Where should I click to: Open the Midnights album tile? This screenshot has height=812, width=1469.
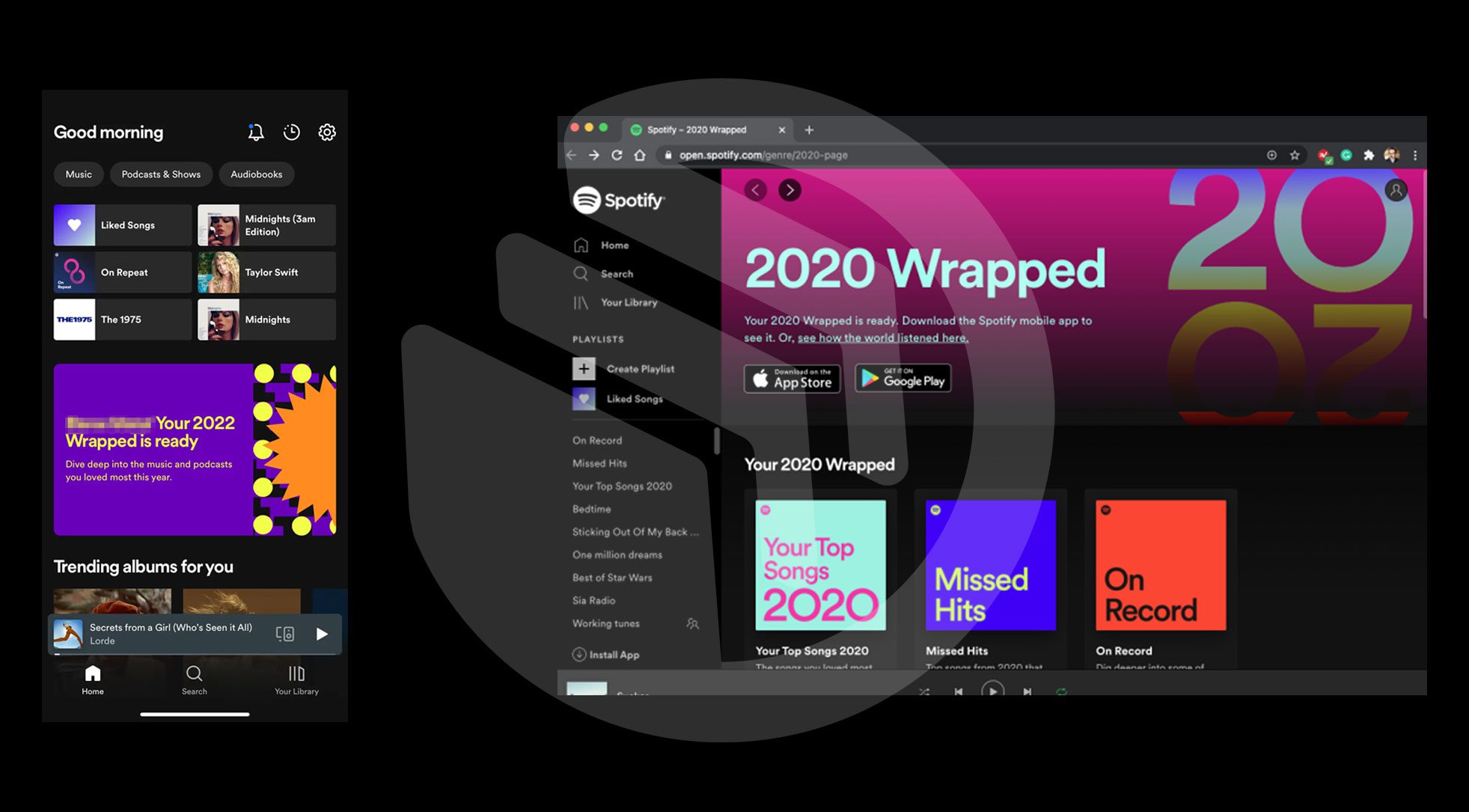tap(266, 320)
